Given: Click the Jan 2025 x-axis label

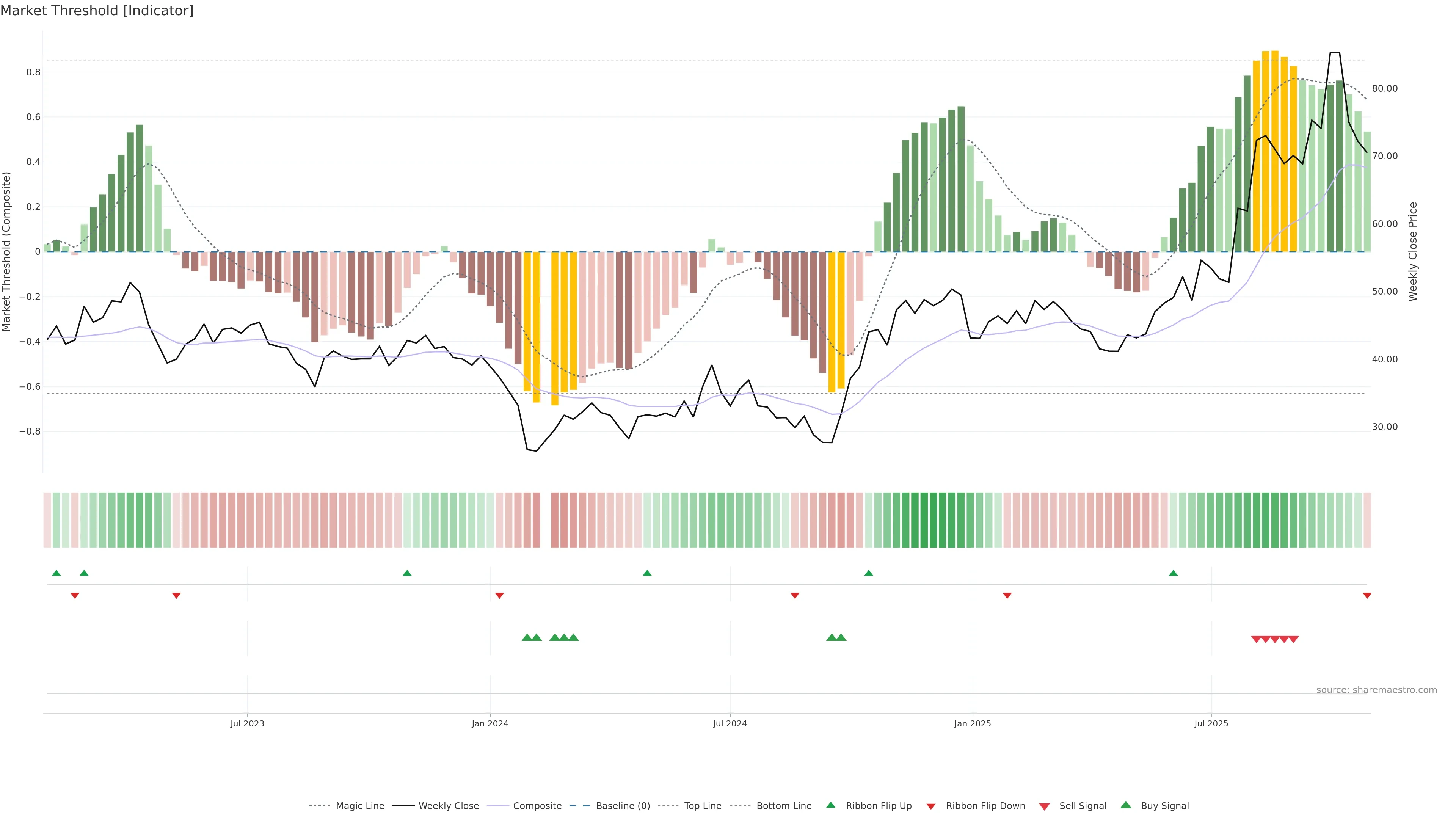Looking at the screenshot, I should pyautogui.click(x=972, y=723).
